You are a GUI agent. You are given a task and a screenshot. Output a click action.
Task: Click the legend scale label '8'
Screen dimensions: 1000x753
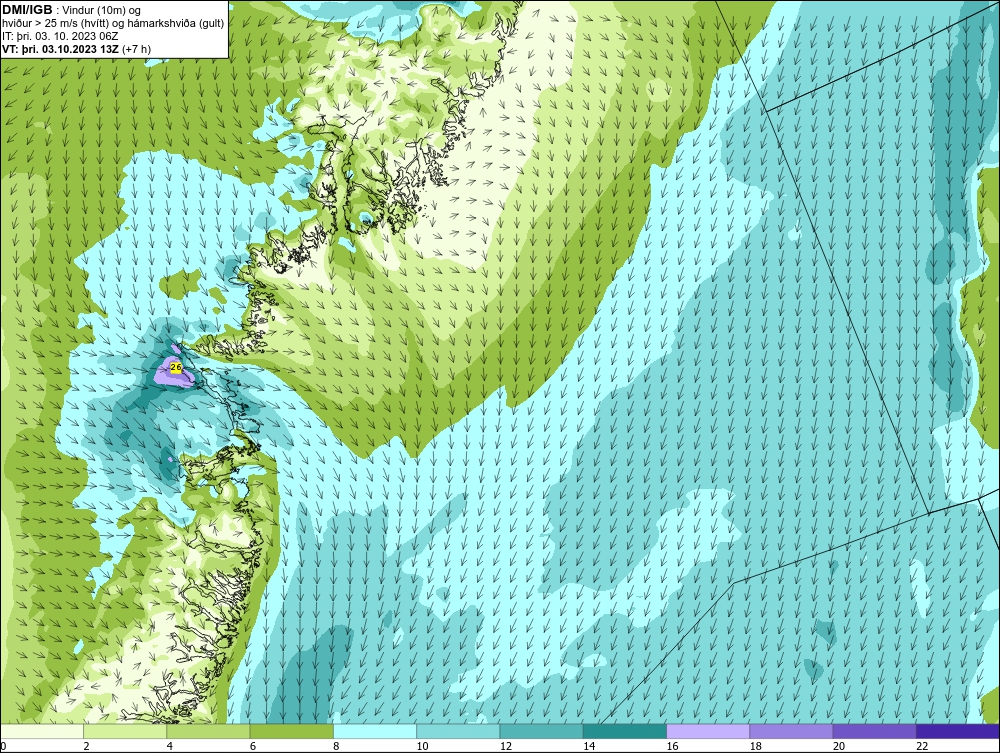[336, 747]
